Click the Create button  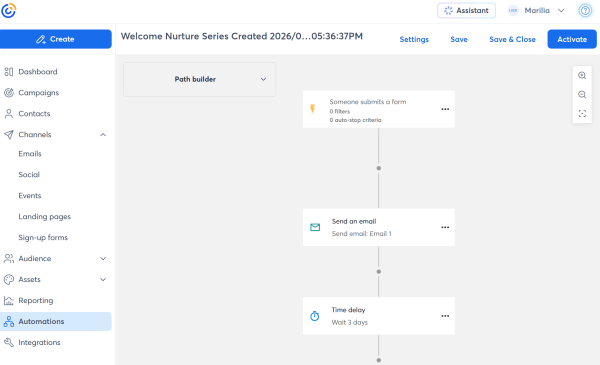point(56,39)
